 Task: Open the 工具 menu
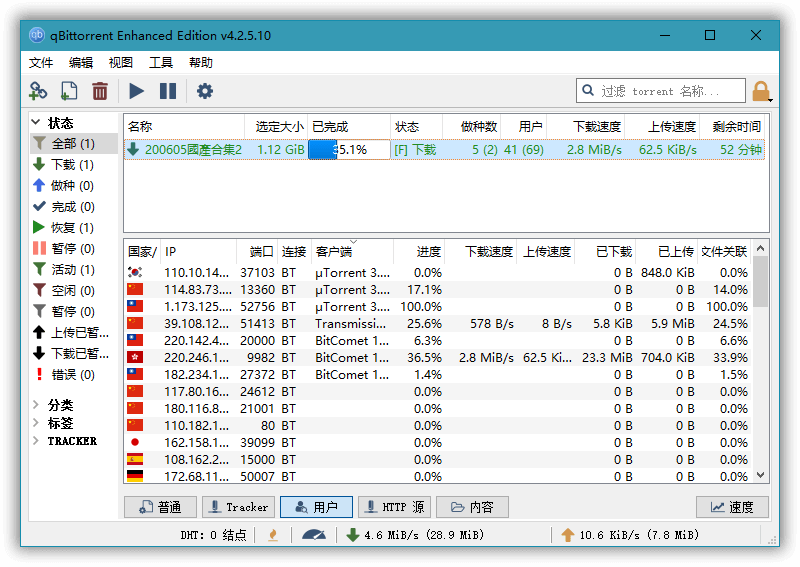tap(161, 62)
